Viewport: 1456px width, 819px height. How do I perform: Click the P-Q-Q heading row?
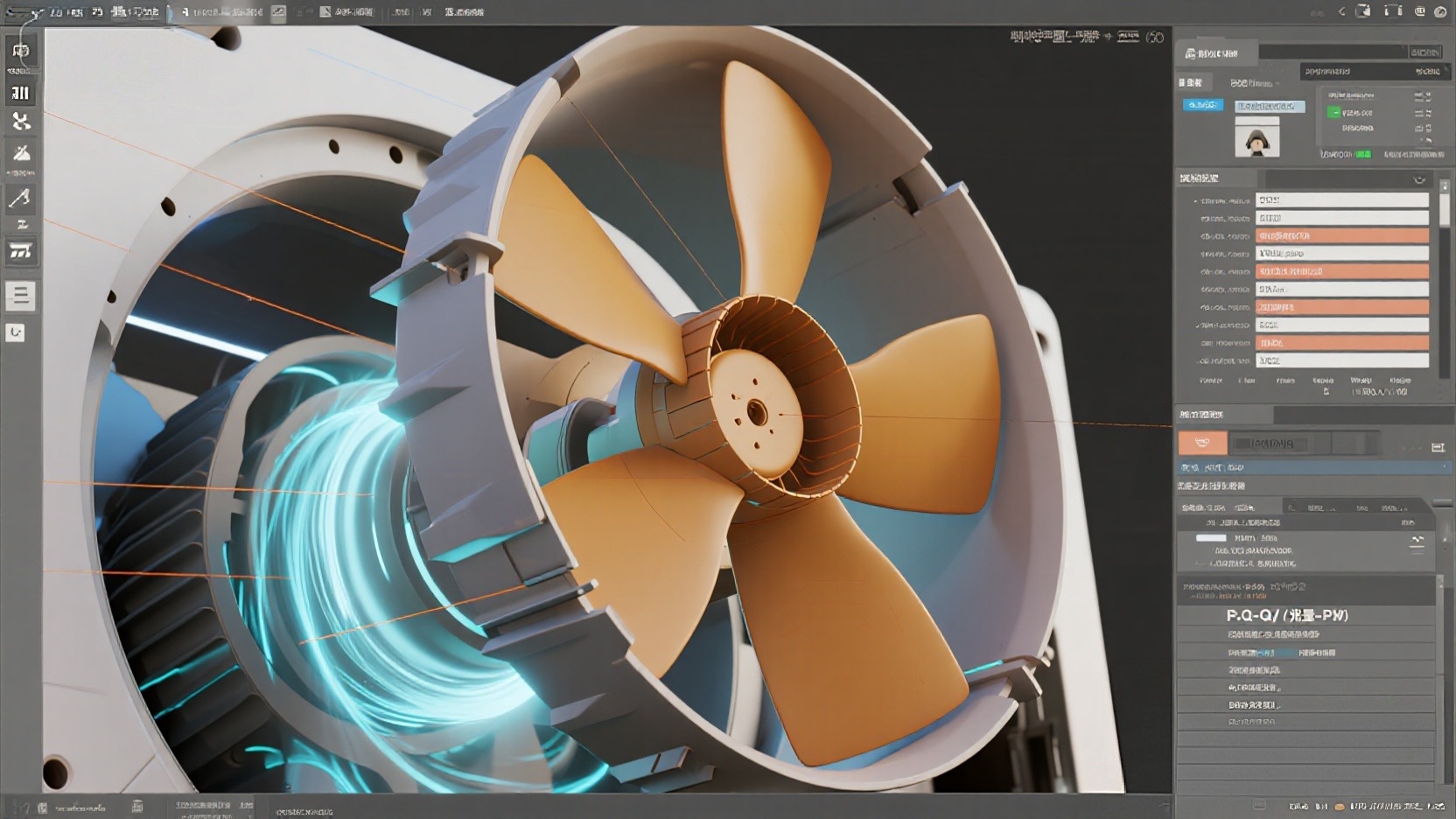tap(1287, 615)
